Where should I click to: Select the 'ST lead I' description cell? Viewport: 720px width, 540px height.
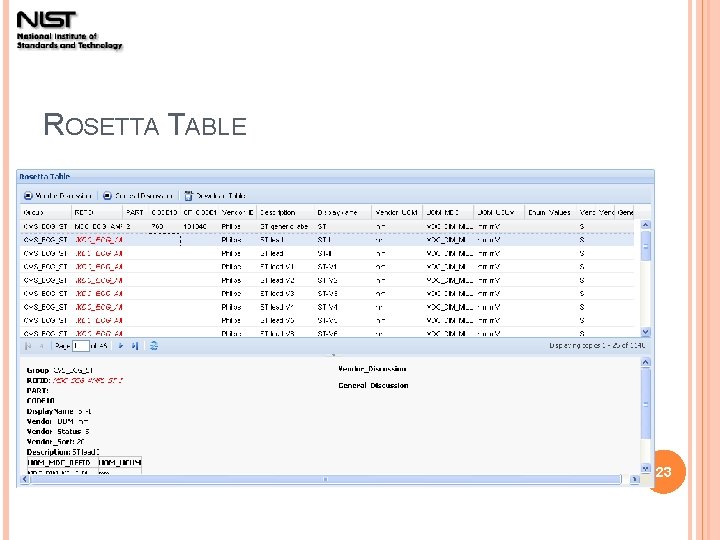285,240
